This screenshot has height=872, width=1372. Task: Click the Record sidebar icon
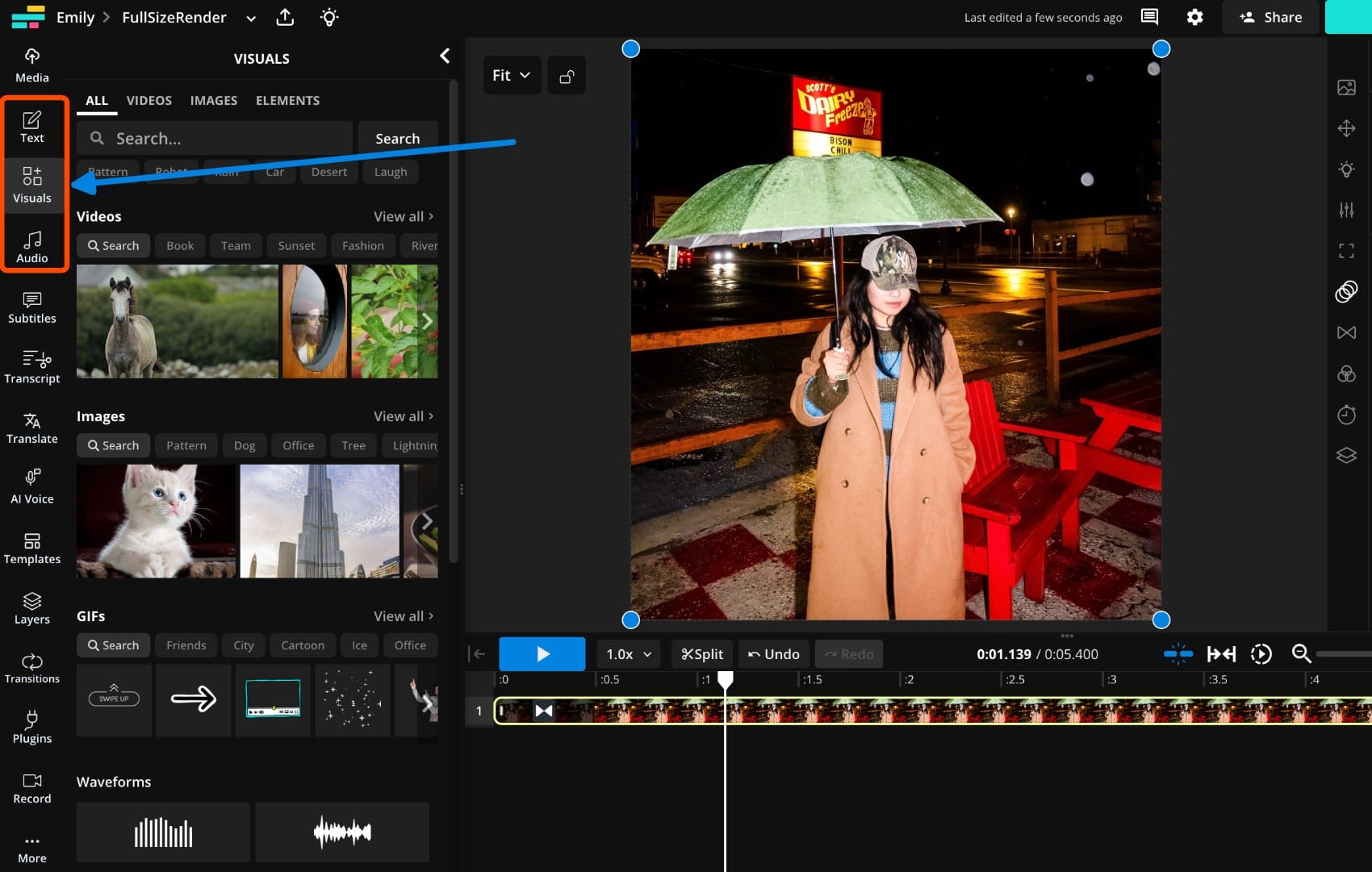(32, 788)
